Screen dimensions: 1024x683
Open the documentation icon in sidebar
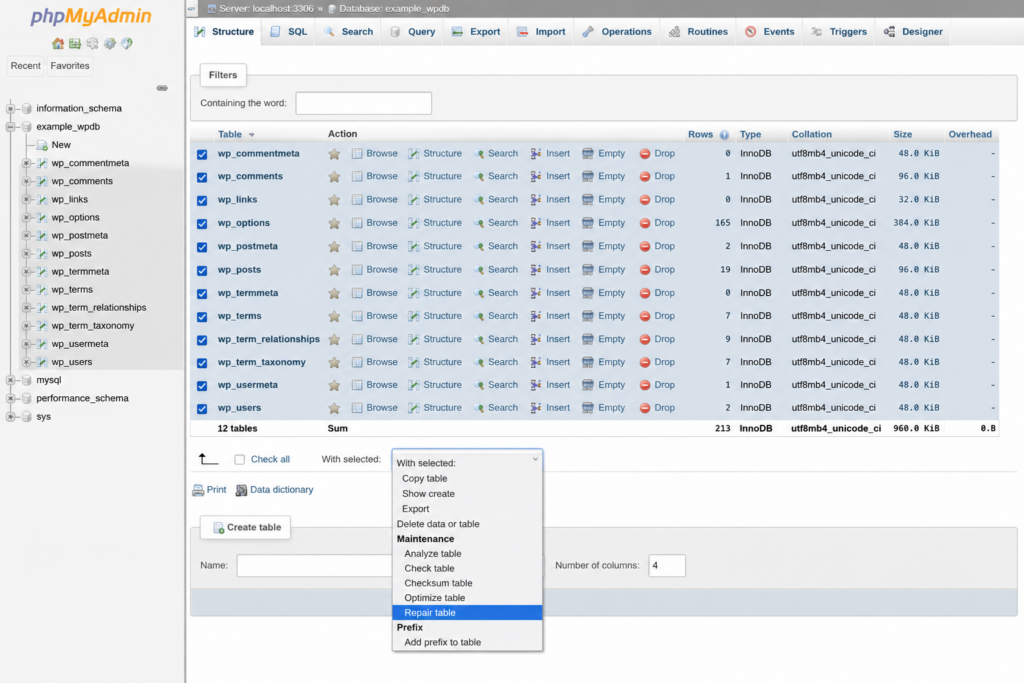[x=92, y=44]
